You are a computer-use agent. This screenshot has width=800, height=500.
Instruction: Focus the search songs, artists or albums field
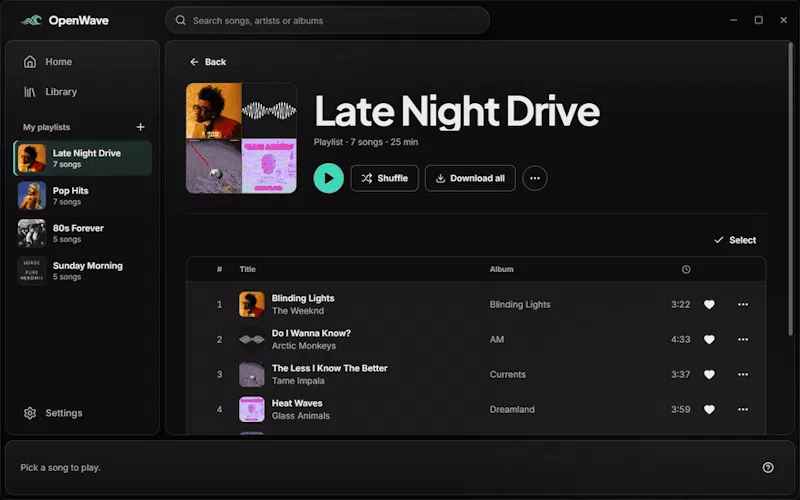point(327,20)
